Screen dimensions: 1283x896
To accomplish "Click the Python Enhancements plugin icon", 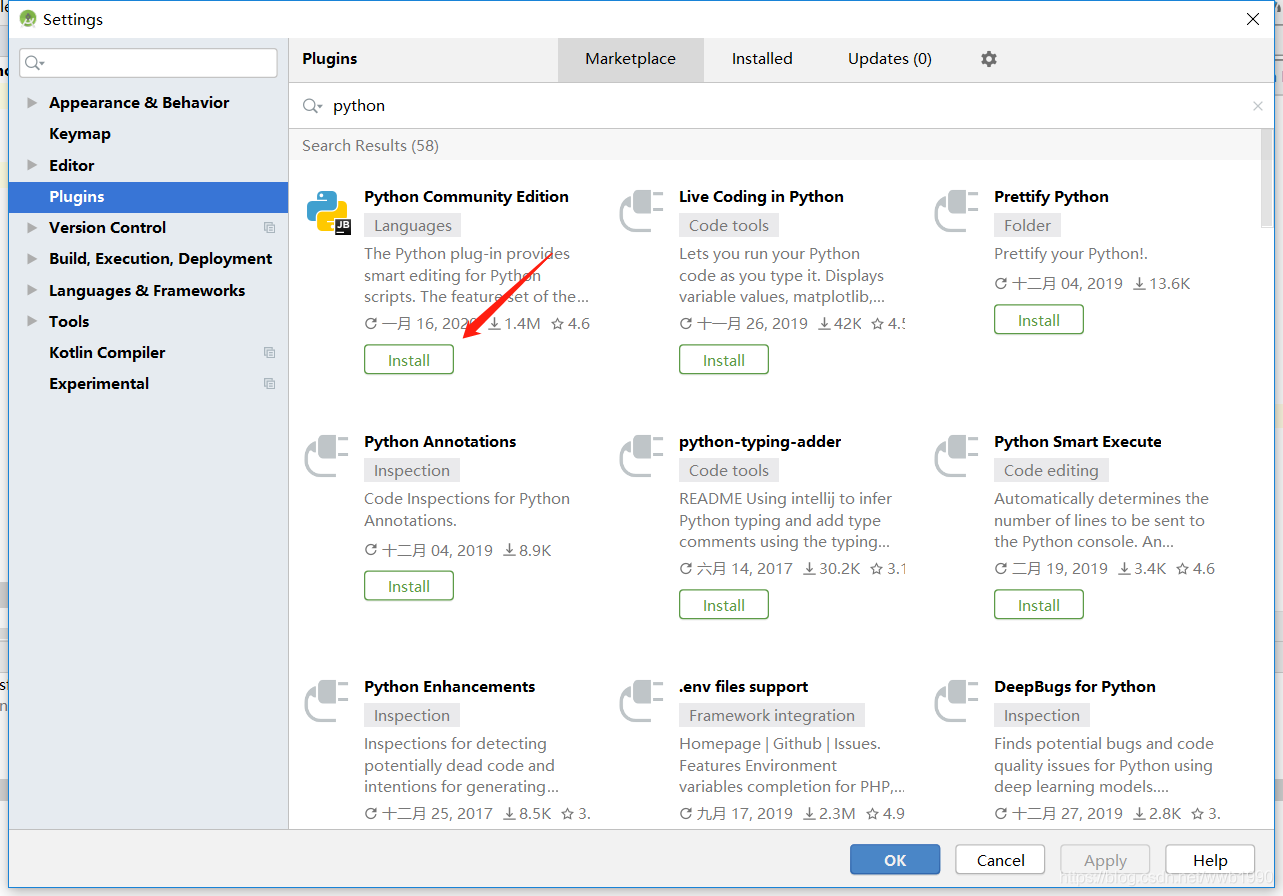I will [x=328, y=701].
